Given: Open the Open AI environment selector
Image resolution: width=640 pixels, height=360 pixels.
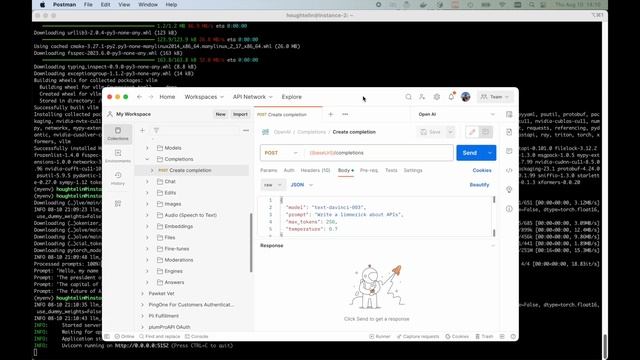Looking at the screenshot, I should click(456, 114).
